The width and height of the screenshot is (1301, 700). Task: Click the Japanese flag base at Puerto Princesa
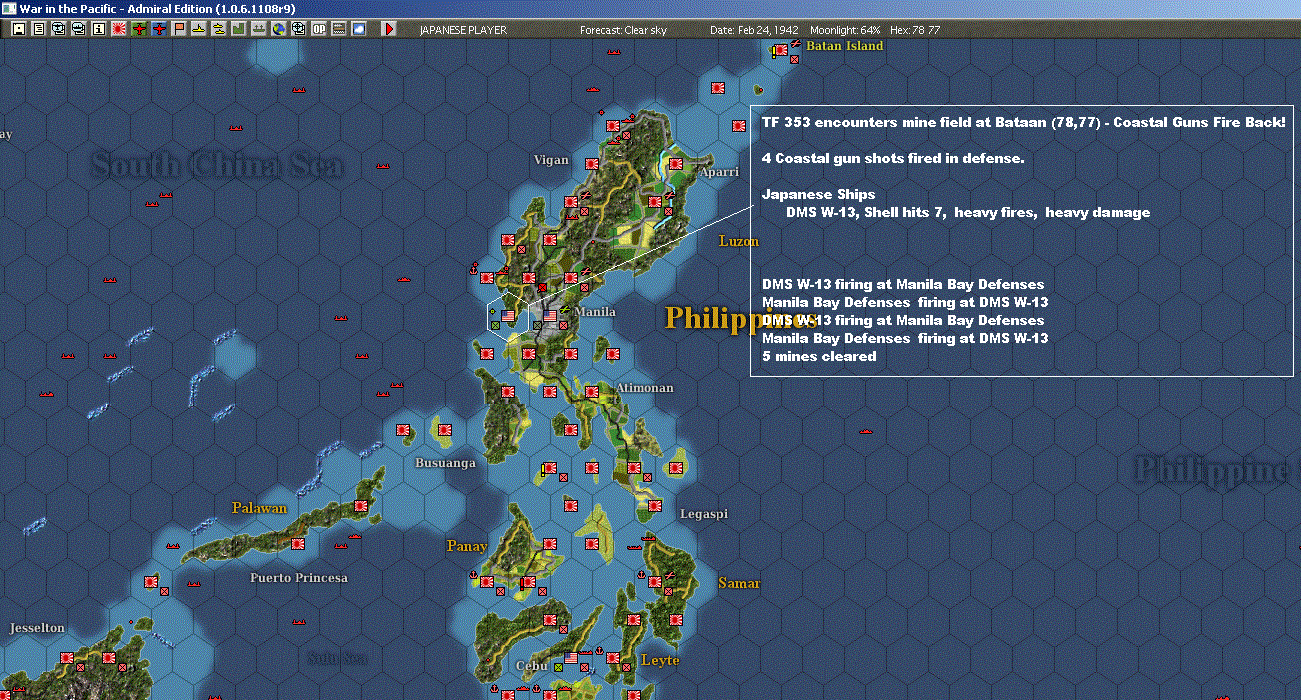(x=298, y=544)
